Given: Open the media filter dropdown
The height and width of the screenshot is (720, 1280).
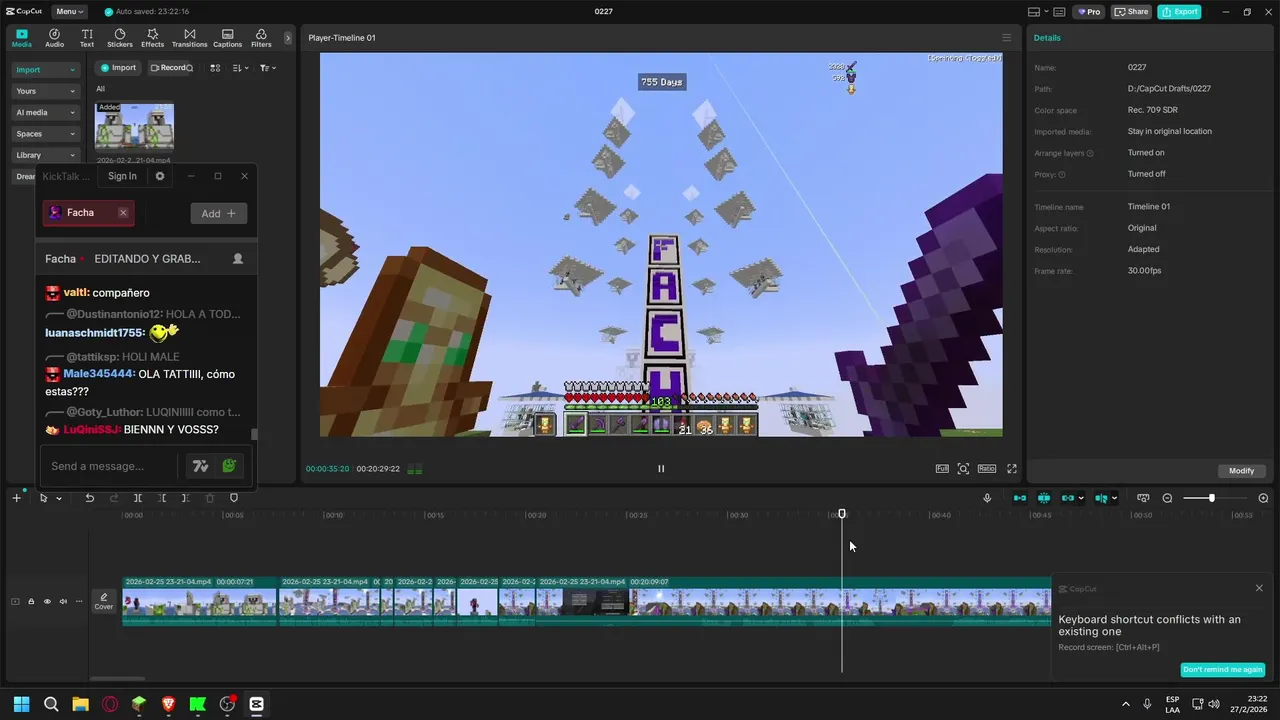Looking at the screenshot, I should 267,68.
